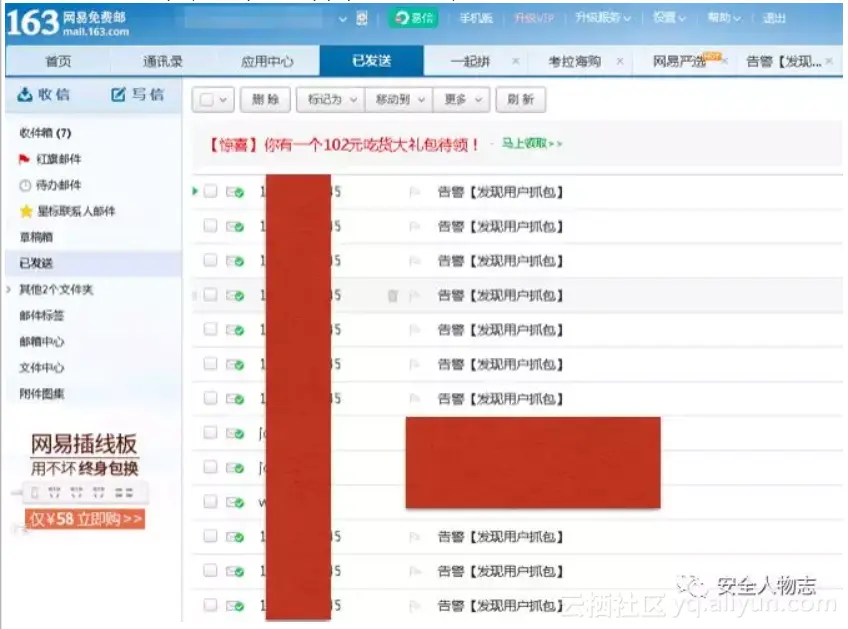Screen dimensions: 848x629
Task: Expand the 其他2个文件夹 folder group
Action: (9, 290)
